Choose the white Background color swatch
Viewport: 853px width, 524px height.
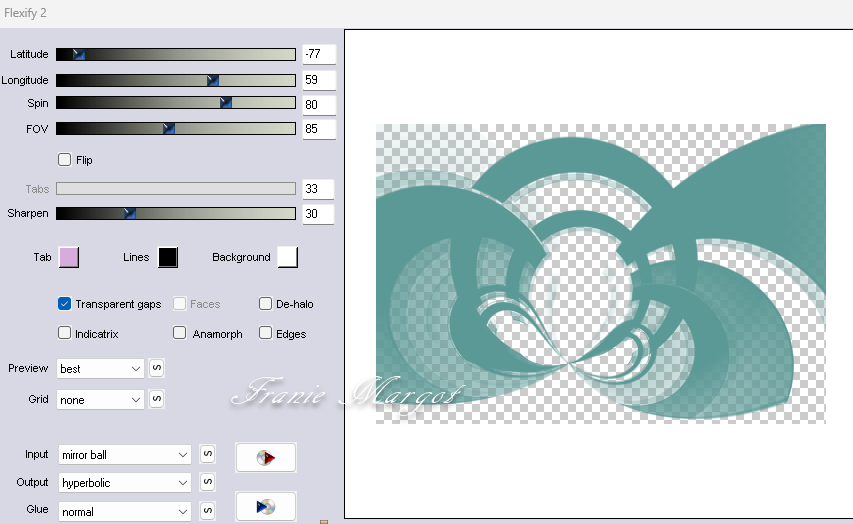click(x=288, y=257)
